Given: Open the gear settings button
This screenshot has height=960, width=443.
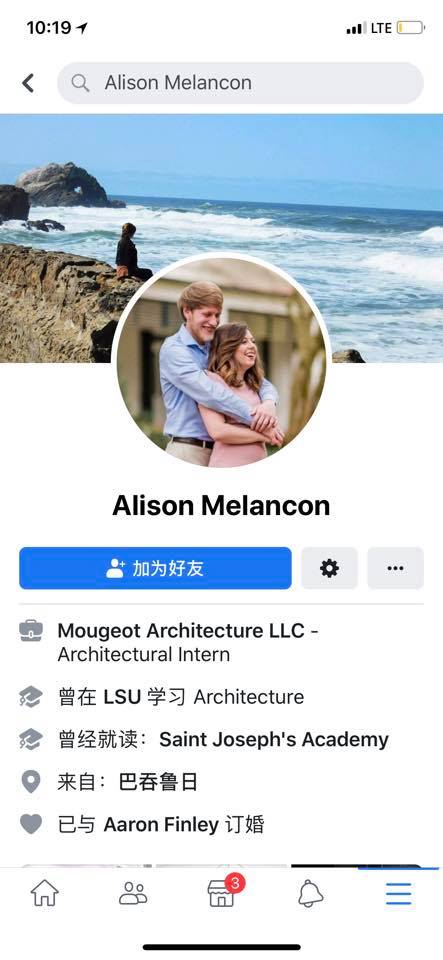Looking at the screenshot, I should tap(329, 568).
